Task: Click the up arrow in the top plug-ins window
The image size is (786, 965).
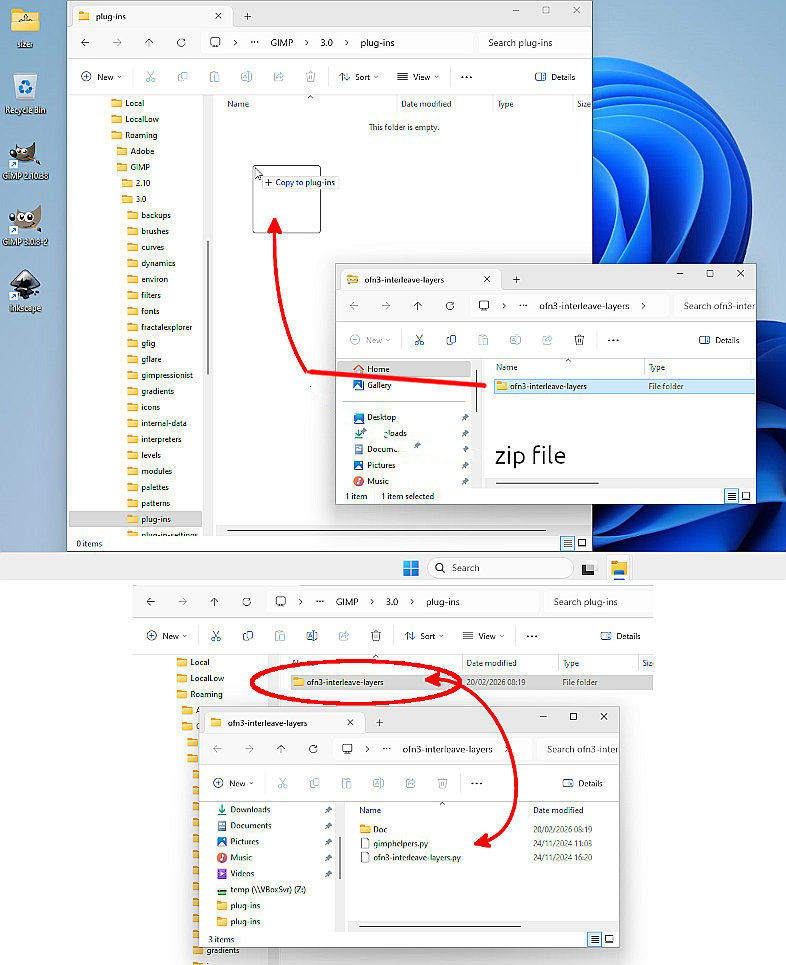Action: click(x=149, y=42)
